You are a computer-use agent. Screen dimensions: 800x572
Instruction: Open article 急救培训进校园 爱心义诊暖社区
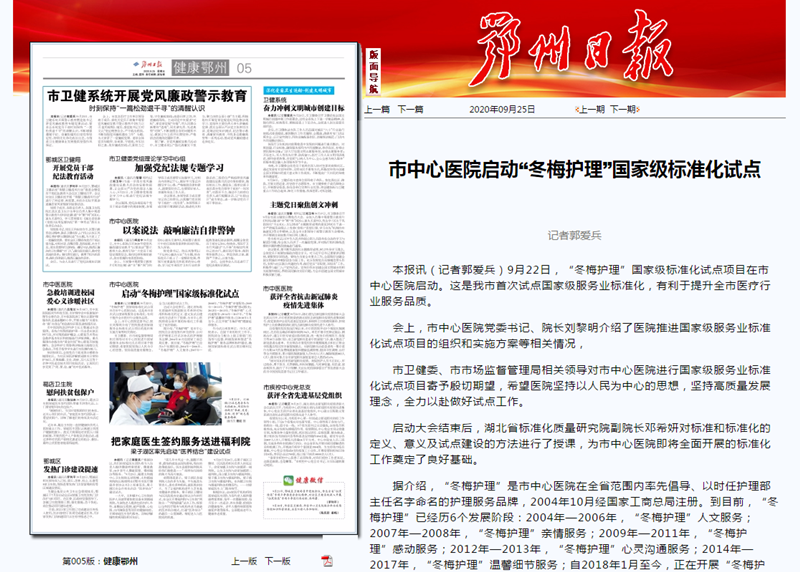70,297
